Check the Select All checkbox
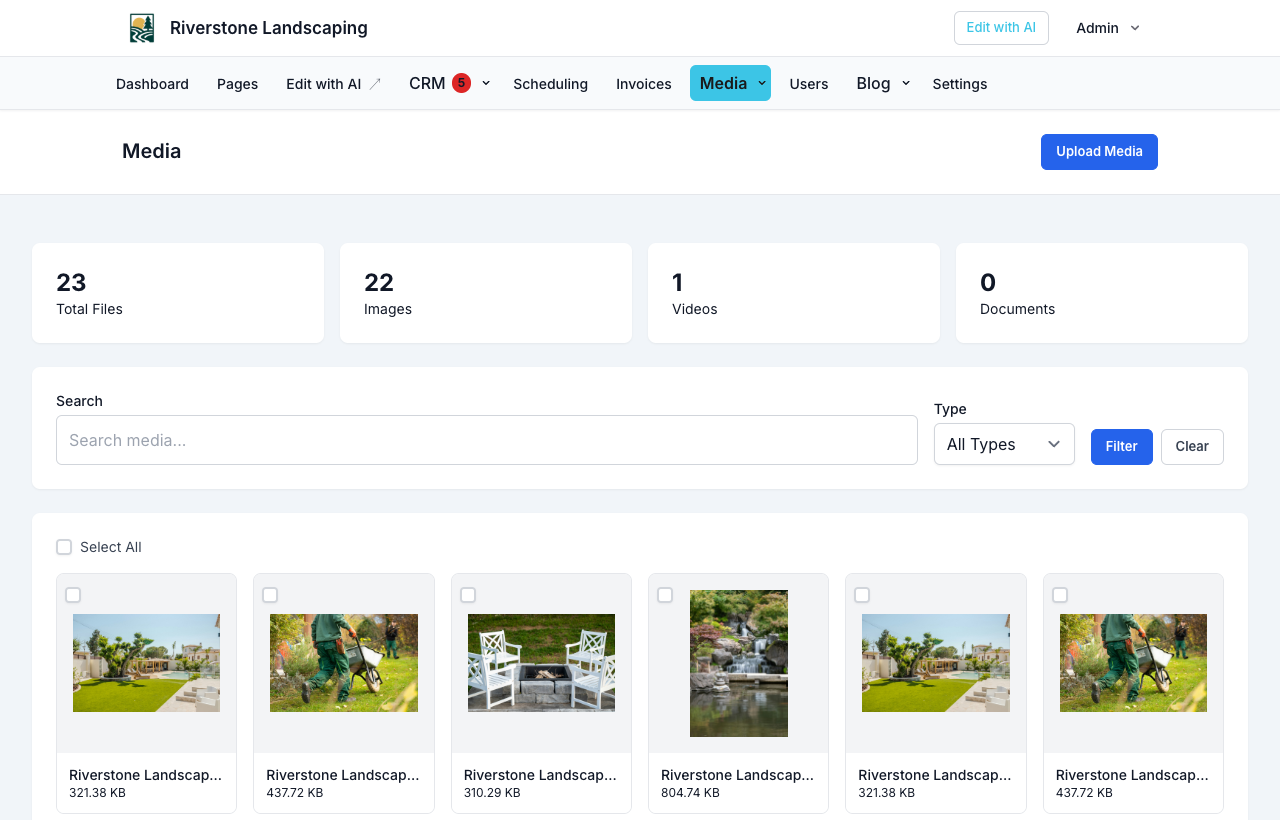 point(64,547)
